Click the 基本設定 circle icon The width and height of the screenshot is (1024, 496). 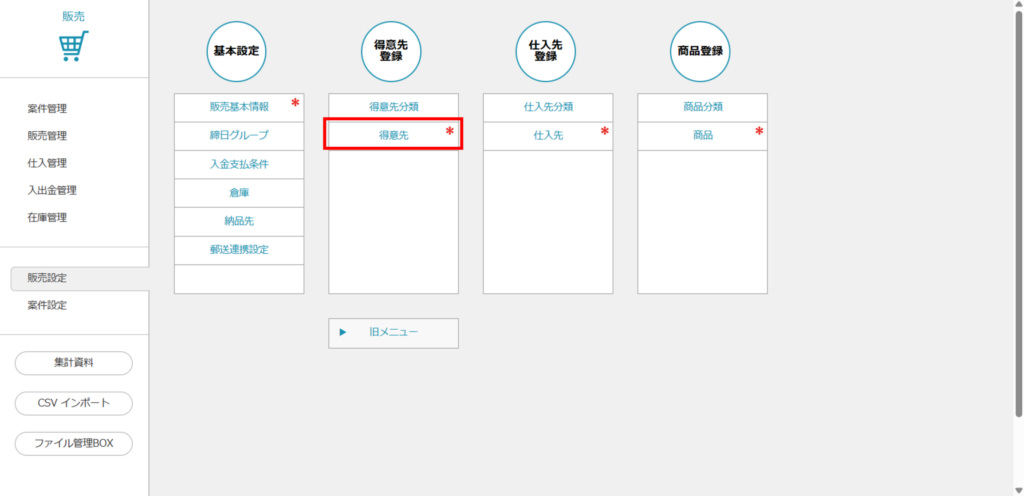(238, 50)
